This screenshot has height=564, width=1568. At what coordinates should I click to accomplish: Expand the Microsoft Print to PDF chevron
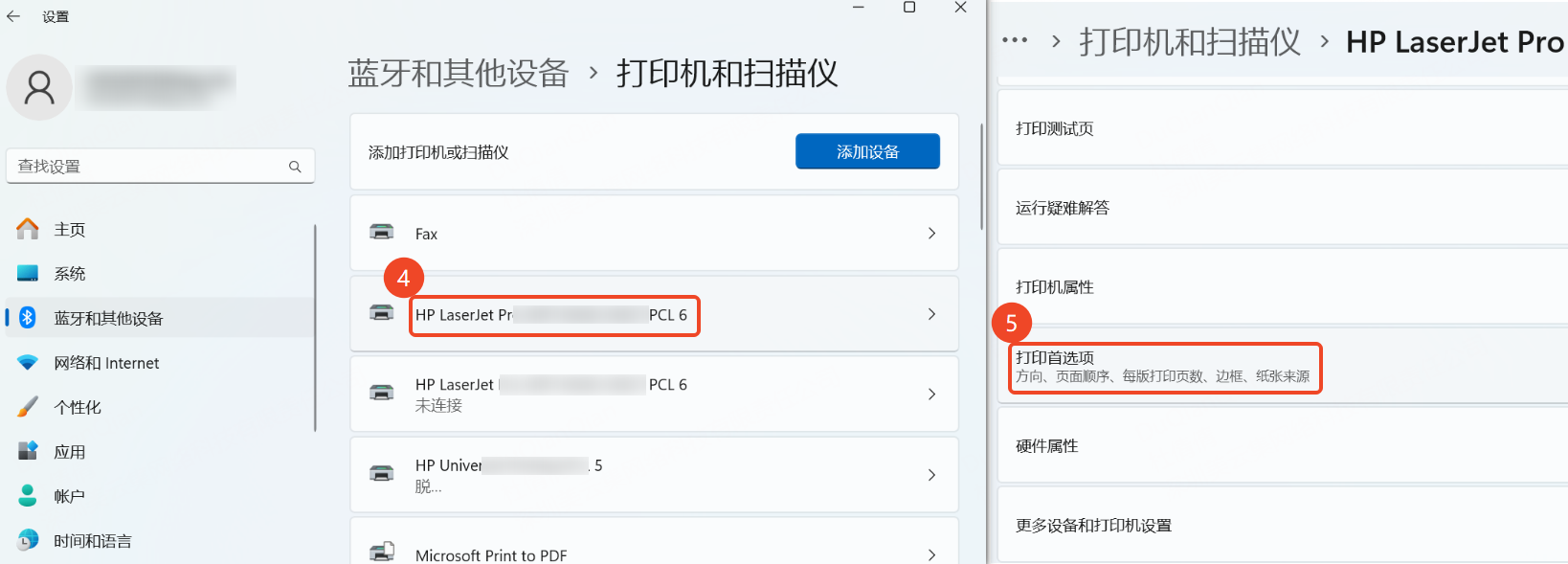point(931,554)
